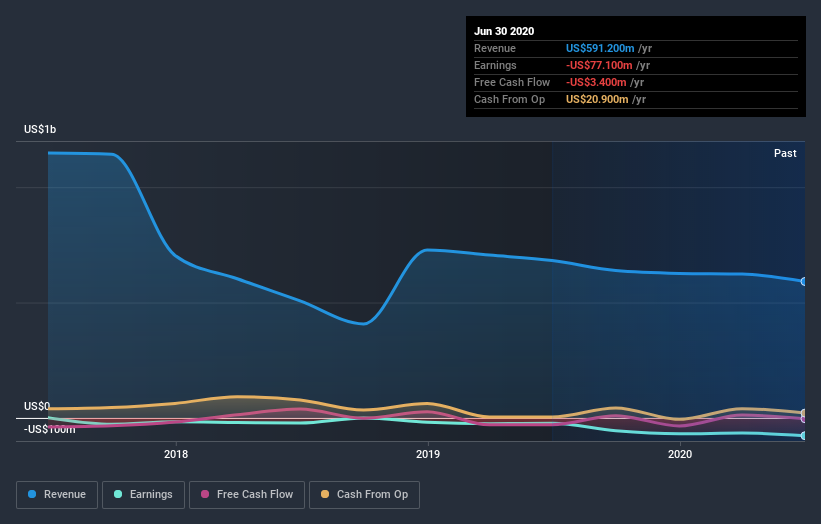The width and height of the screenshot is (821, 524).
Task: Click the teal Earnings end-point marker
Action: [804, 436]
